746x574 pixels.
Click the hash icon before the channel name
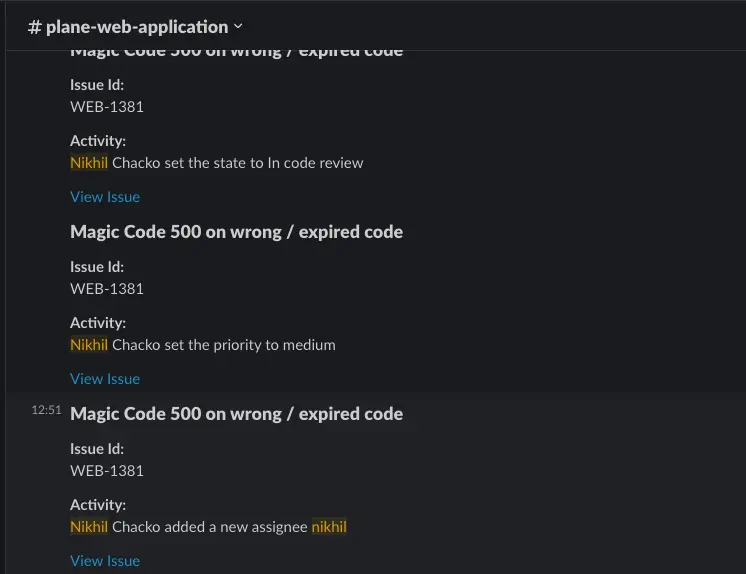click(35, 27)
